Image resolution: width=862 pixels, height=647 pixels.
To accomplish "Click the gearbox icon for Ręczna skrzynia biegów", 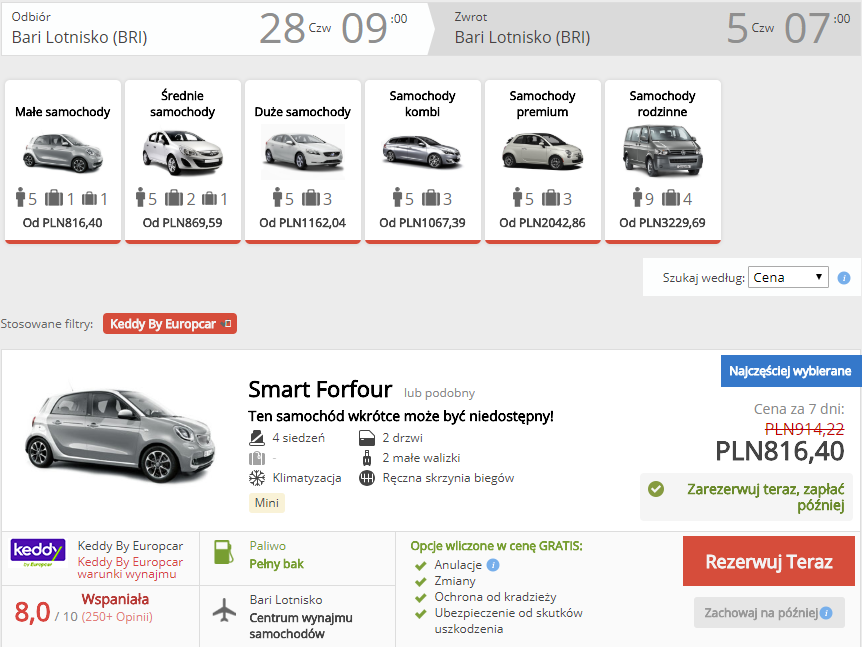I will pyautogui.click(x=367, y=478).
